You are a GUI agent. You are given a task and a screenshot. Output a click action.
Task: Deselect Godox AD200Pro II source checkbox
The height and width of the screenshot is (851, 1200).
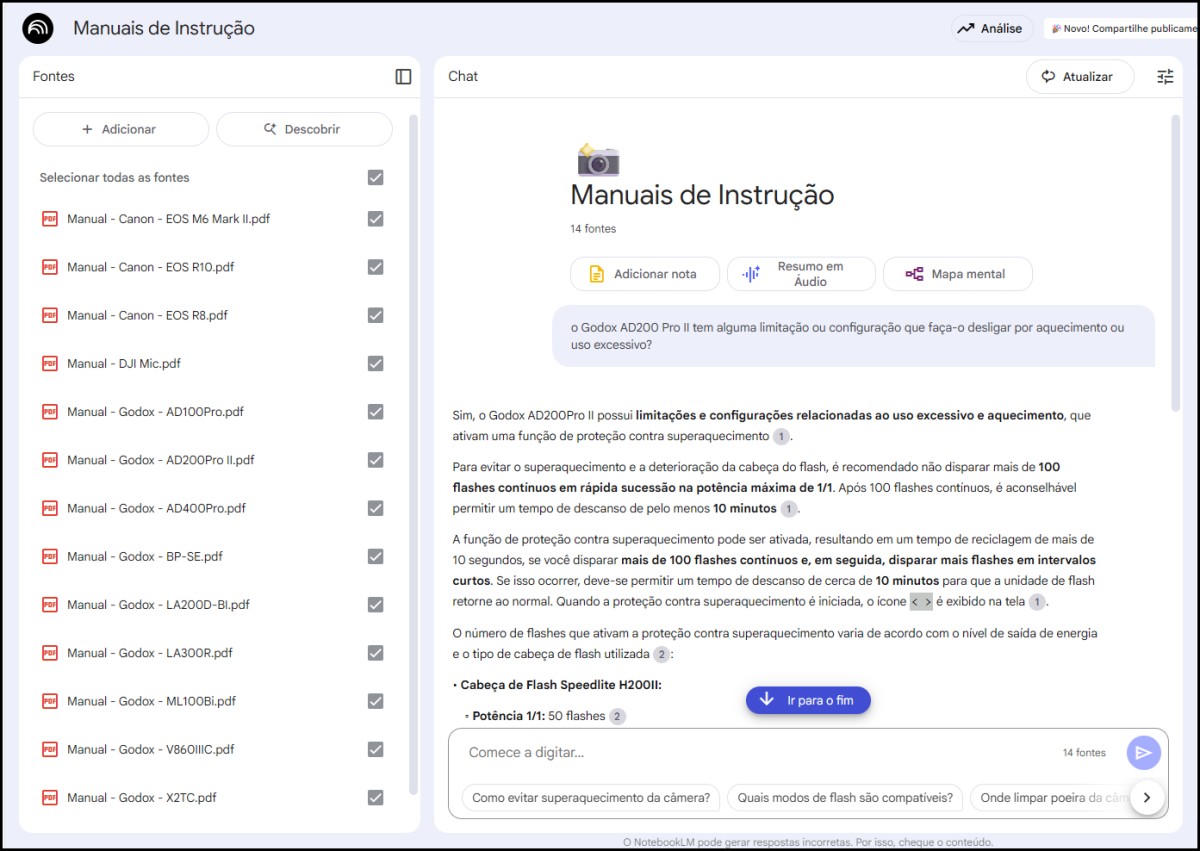point(375,460)
